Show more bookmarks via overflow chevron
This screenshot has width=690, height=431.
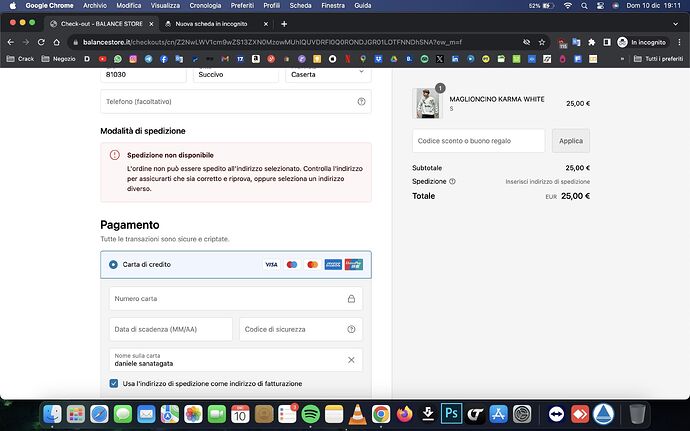pos(622,59)
